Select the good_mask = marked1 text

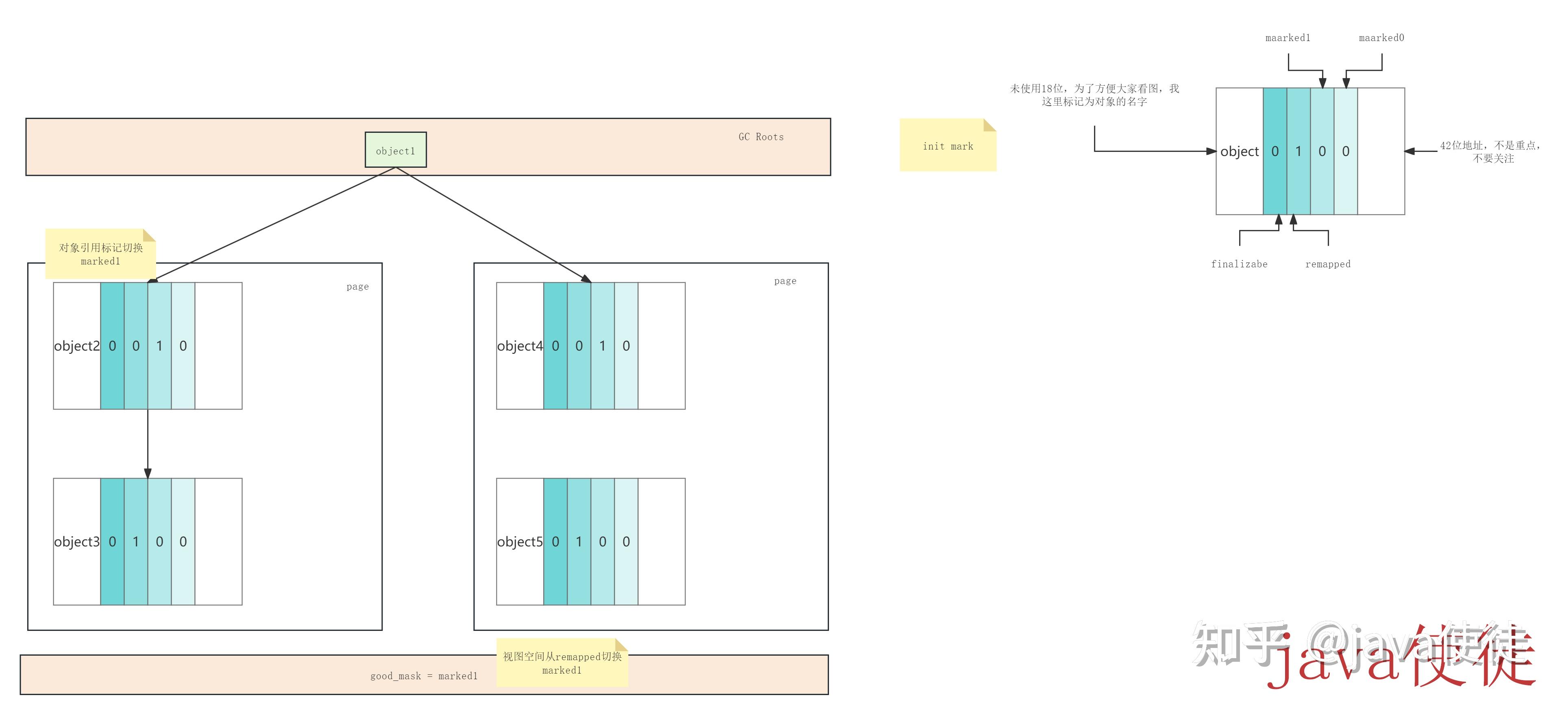coord(424,676)
